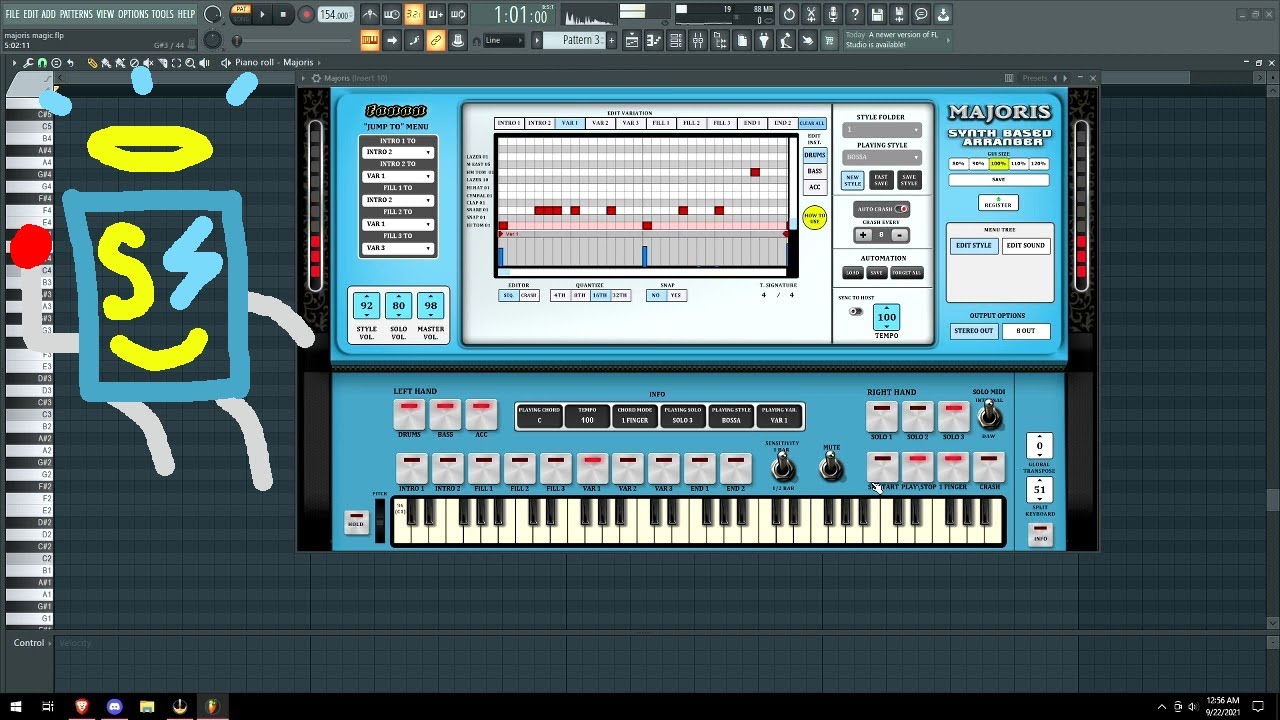The height and width of the screenshot is (720, 1280).
Task: Select the END 1 edit variation tab
Action: tap(752, 123)
